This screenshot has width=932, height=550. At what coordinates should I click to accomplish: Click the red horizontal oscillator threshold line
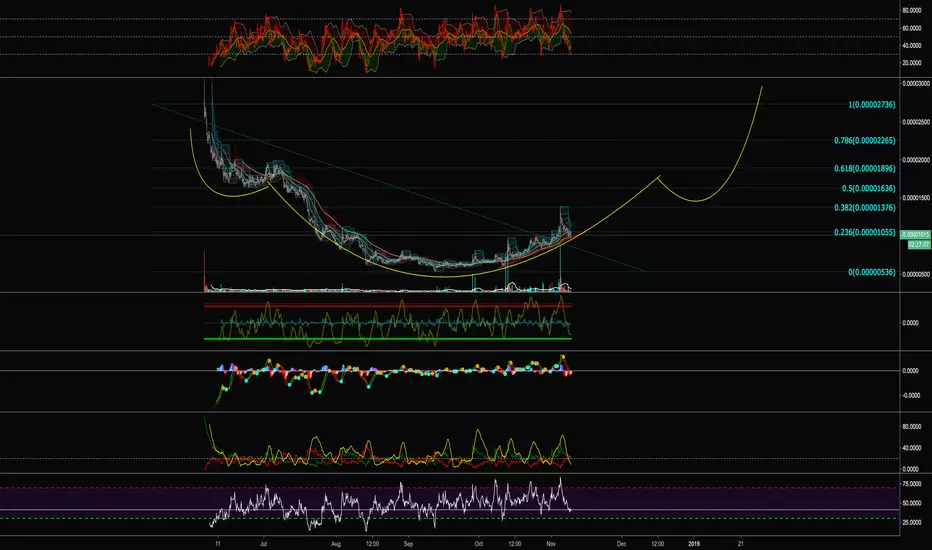click(388, 306)
